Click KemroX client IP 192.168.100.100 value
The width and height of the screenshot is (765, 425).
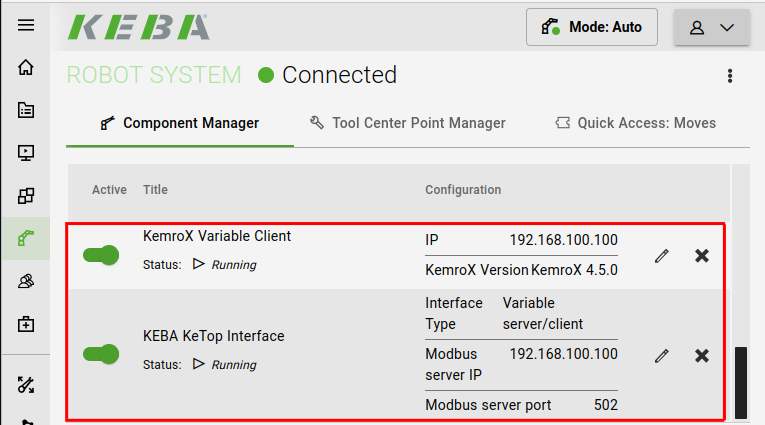coord(564,240)
